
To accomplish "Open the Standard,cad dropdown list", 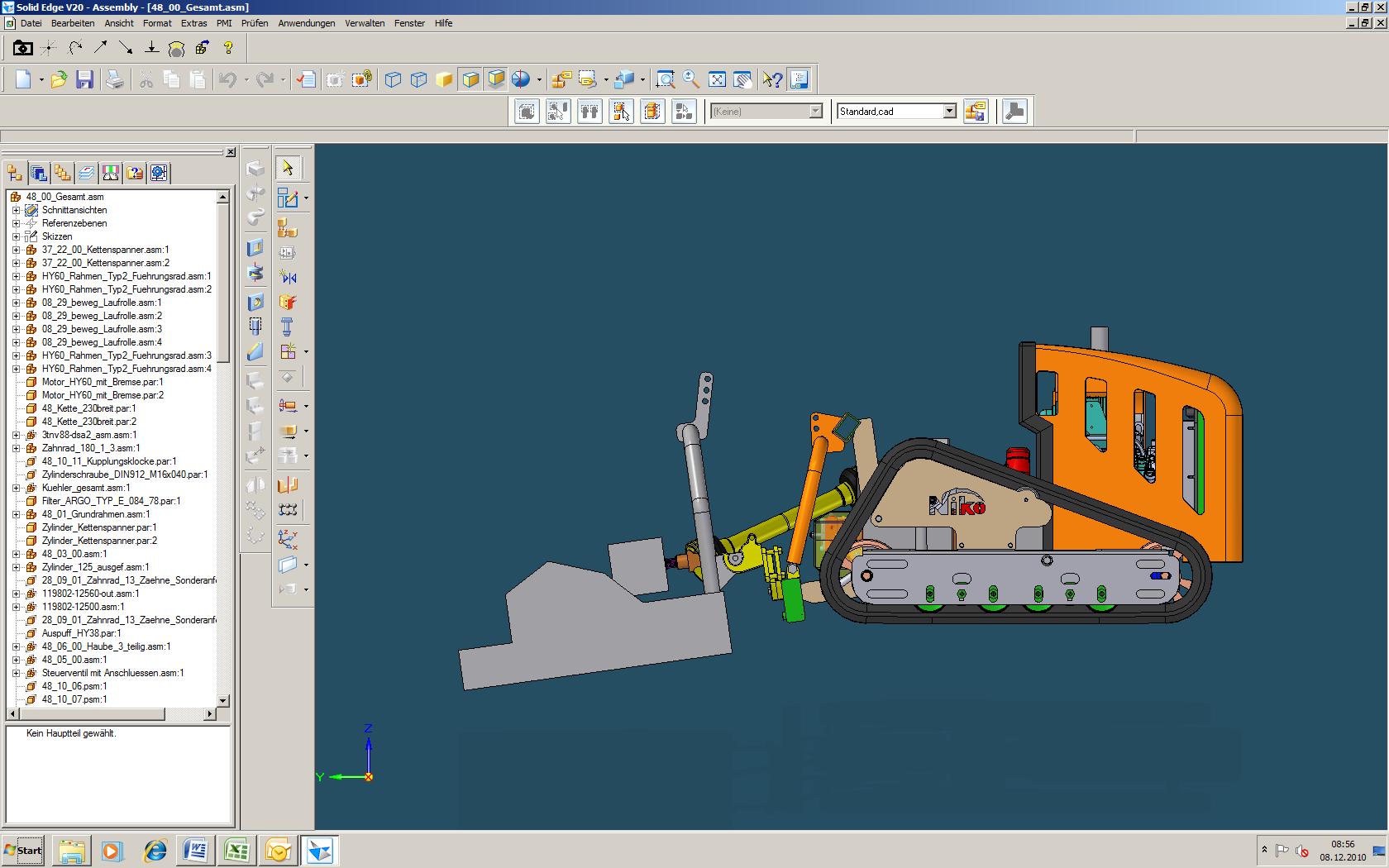I will tap(949, 111).
